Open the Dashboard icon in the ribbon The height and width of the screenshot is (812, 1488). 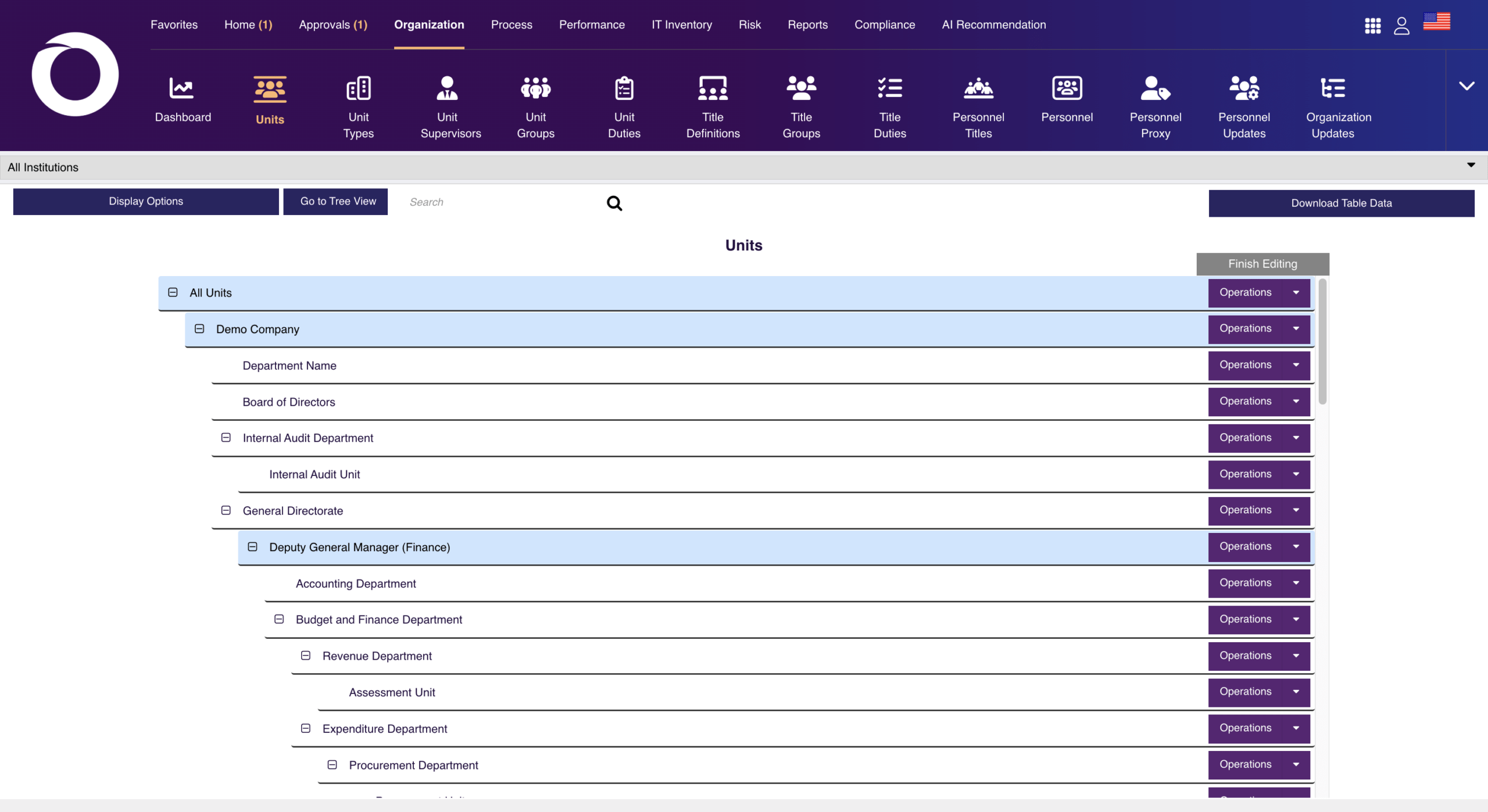pos(182,88)
